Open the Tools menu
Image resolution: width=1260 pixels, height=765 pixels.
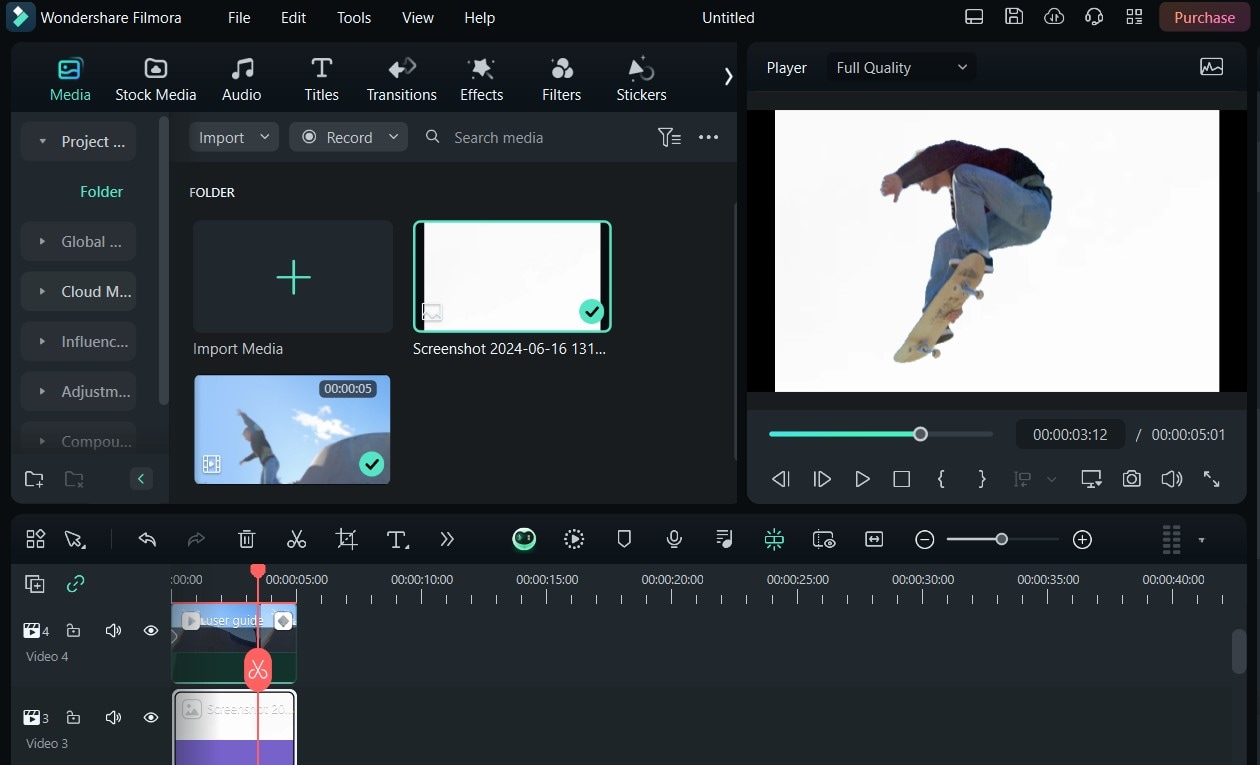[x=354, y=17]
